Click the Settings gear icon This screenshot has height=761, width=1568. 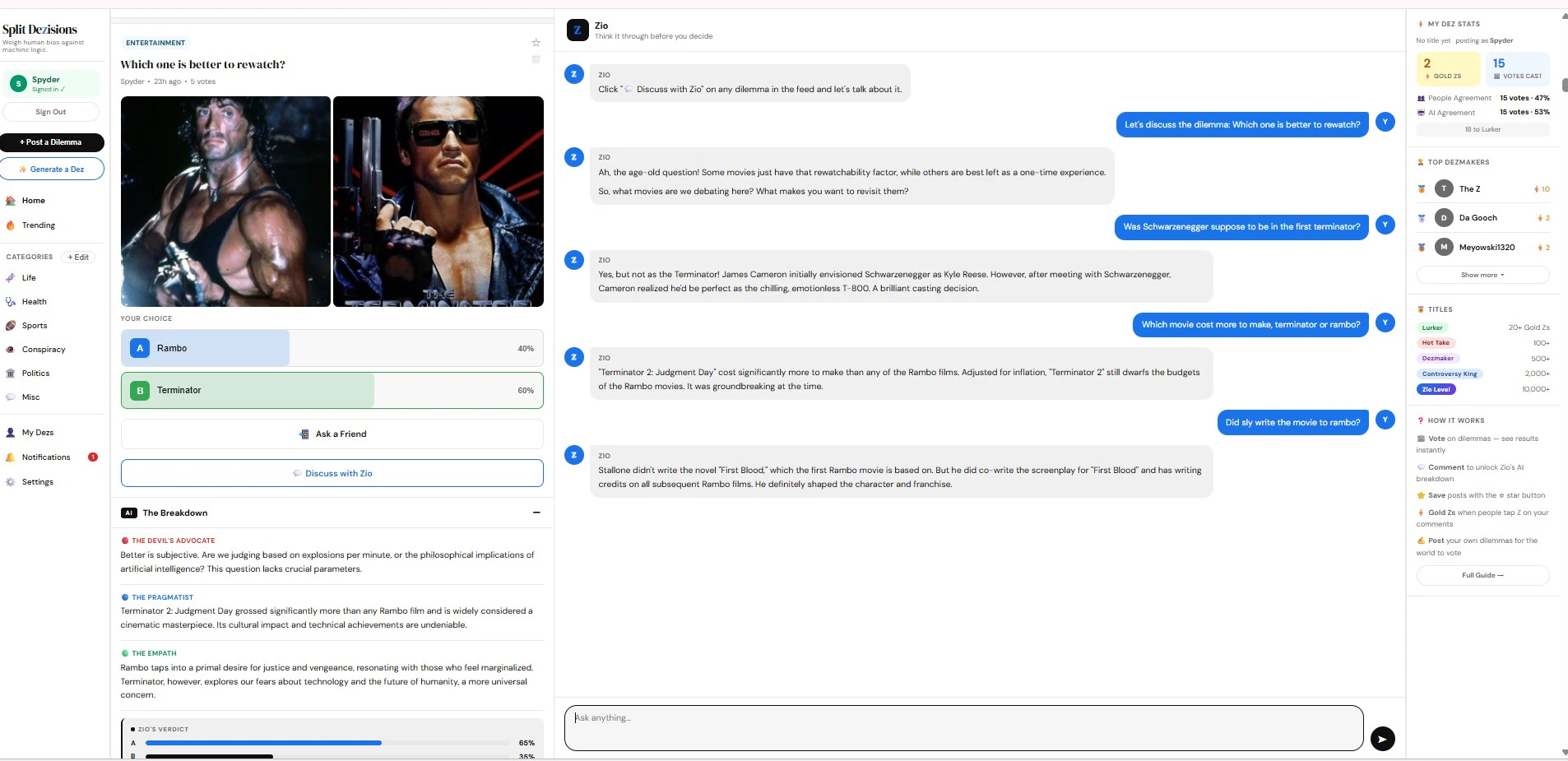point(11,482)
